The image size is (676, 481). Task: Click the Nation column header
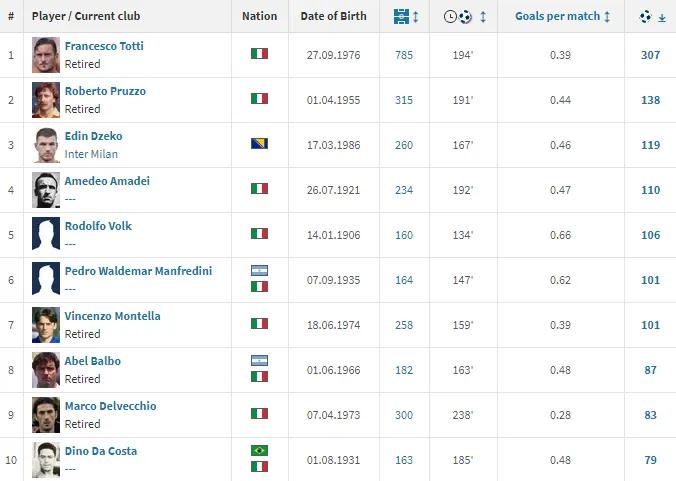(x=259, y=17)
